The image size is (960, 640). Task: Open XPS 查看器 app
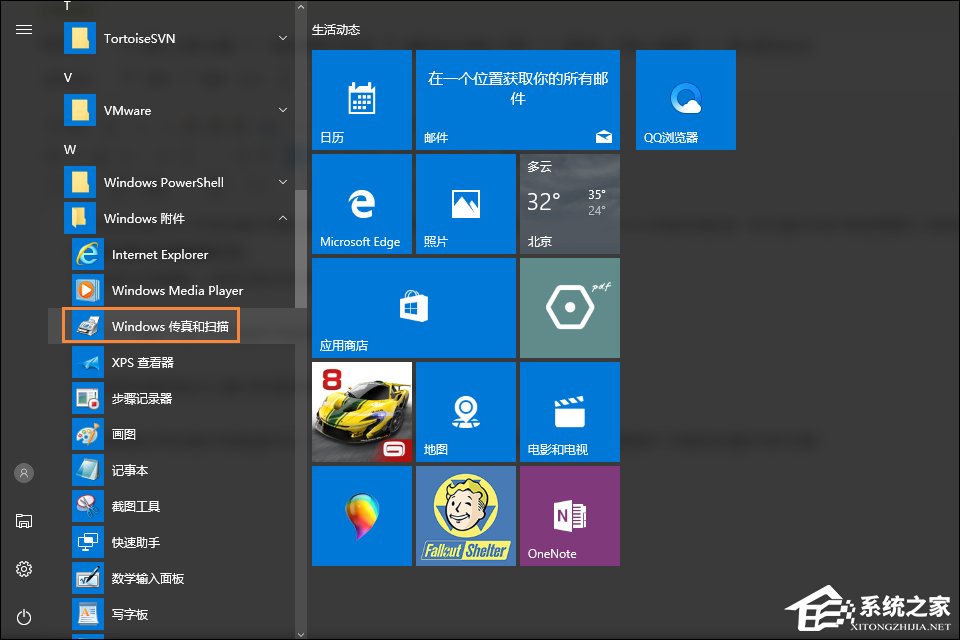point(142,363)
